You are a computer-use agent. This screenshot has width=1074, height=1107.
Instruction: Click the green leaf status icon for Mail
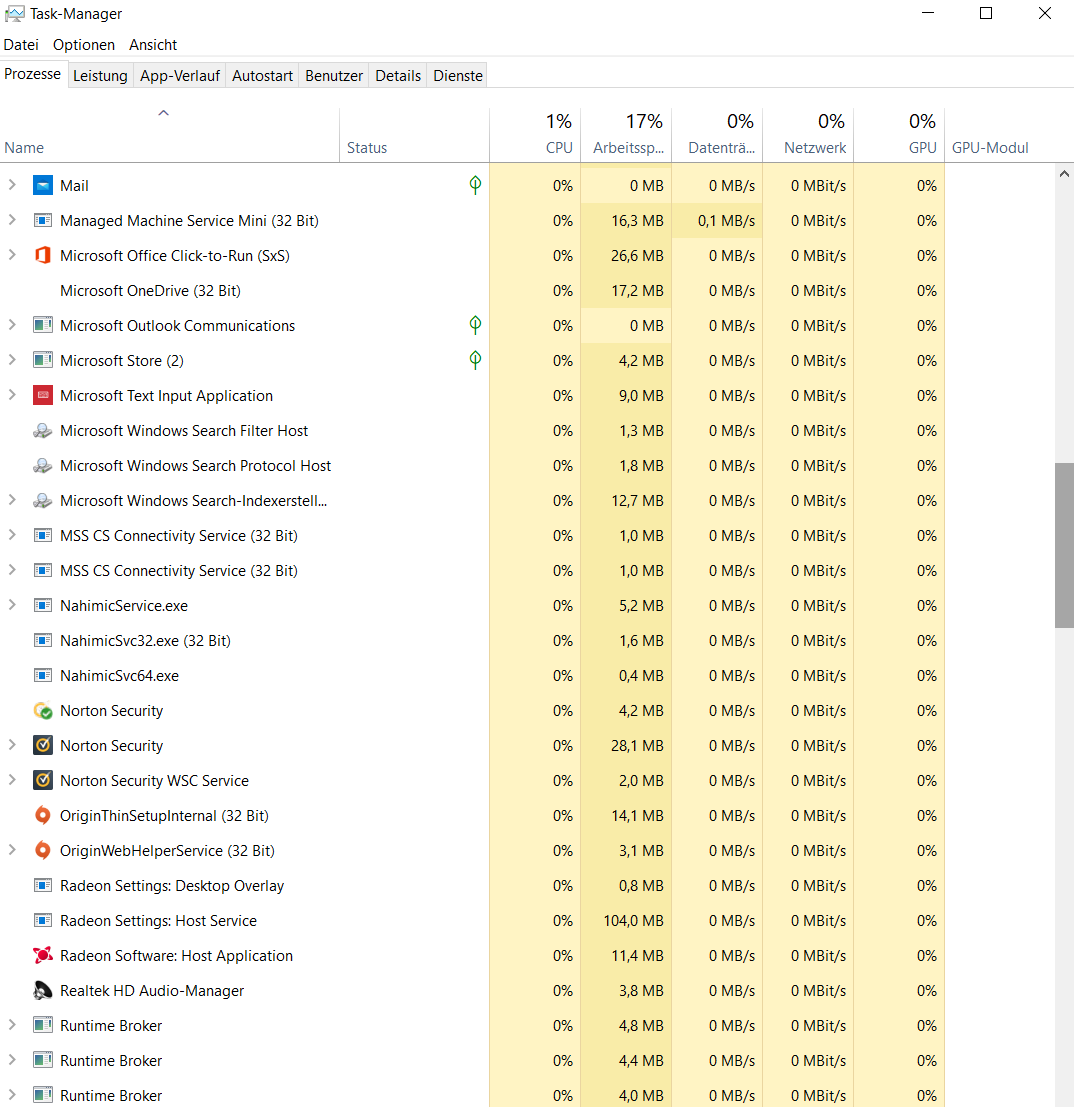tap(475, 185)
